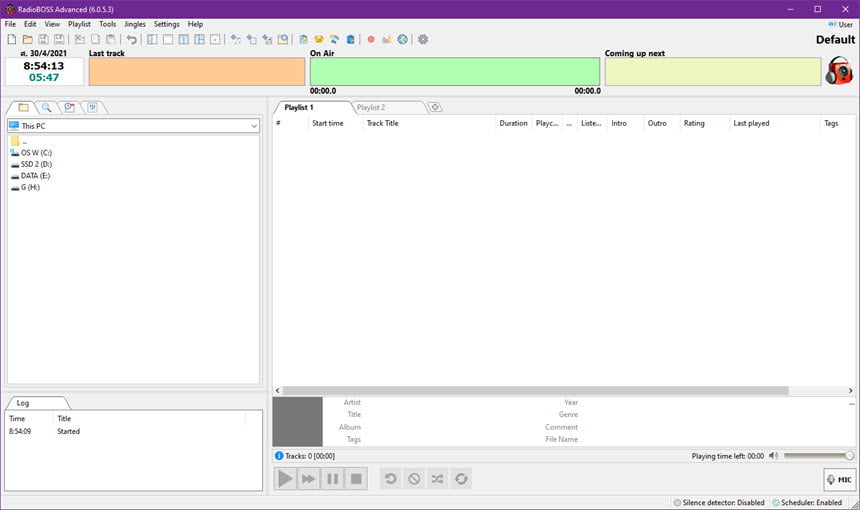Click the album art thumbnail placeholder

point(297,421)
